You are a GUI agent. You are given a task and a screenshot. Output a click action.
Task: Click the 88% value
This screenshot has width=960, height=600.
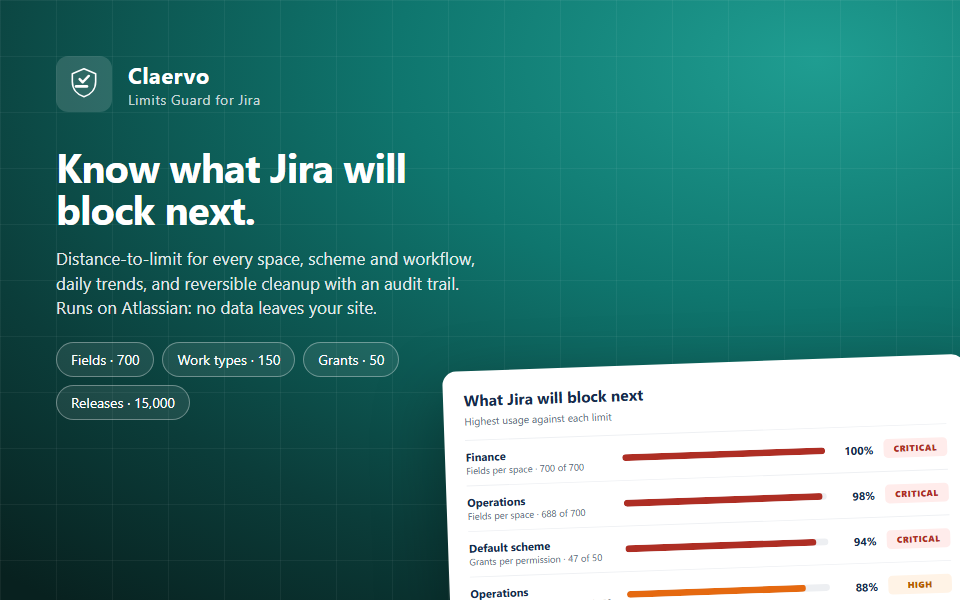pos(866,588)
